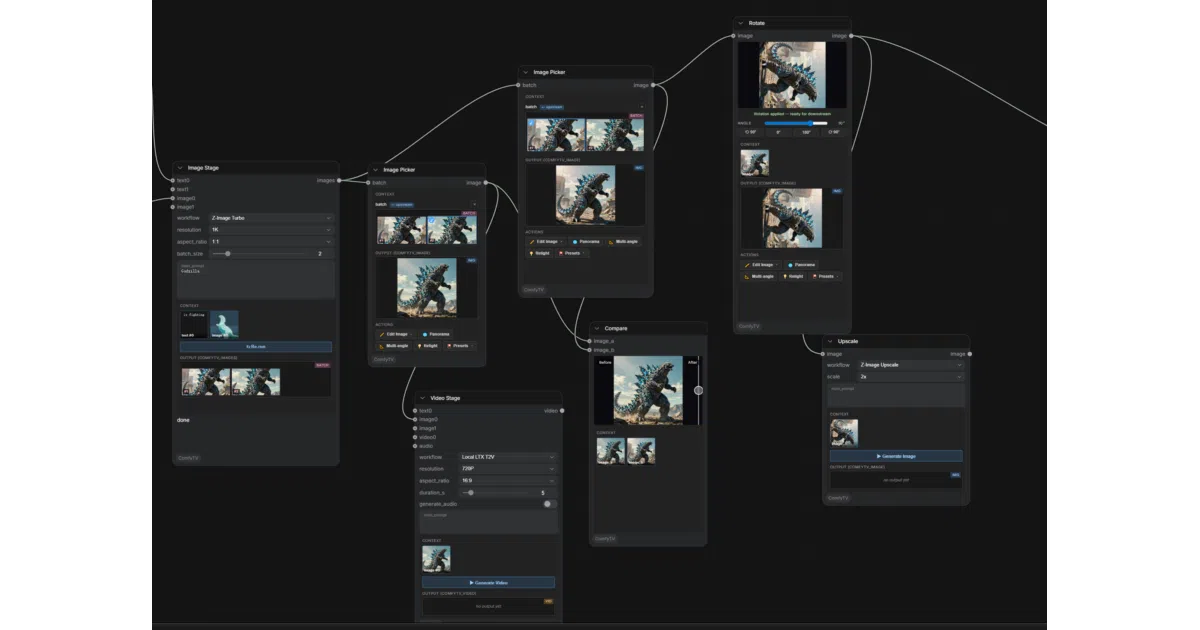Click the Compare node before/after divider handle
This screenshot has height=630, width=1200.
click(698, 391)
